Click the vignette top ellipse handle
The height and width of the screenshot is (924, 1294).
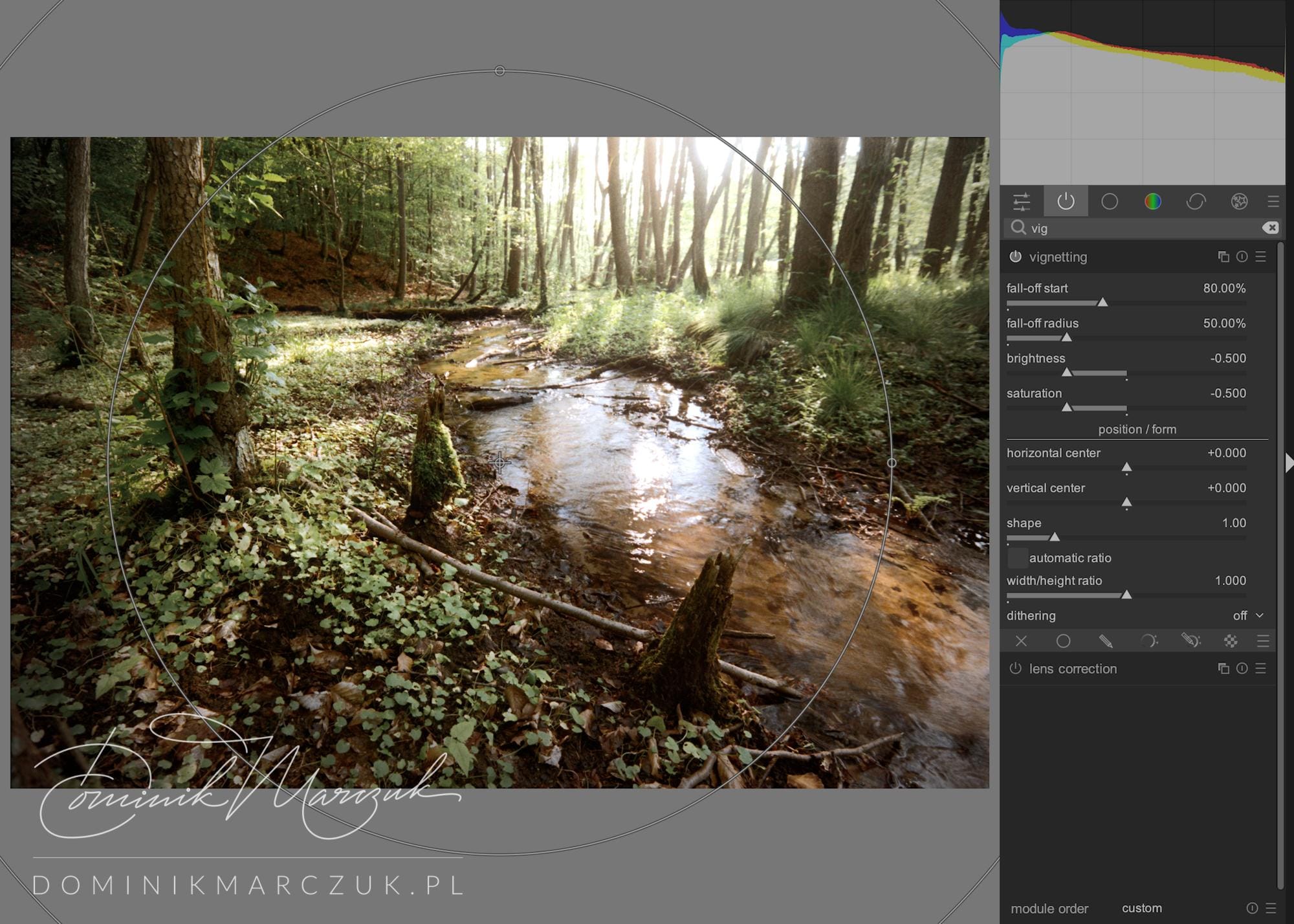click(499, 71)
